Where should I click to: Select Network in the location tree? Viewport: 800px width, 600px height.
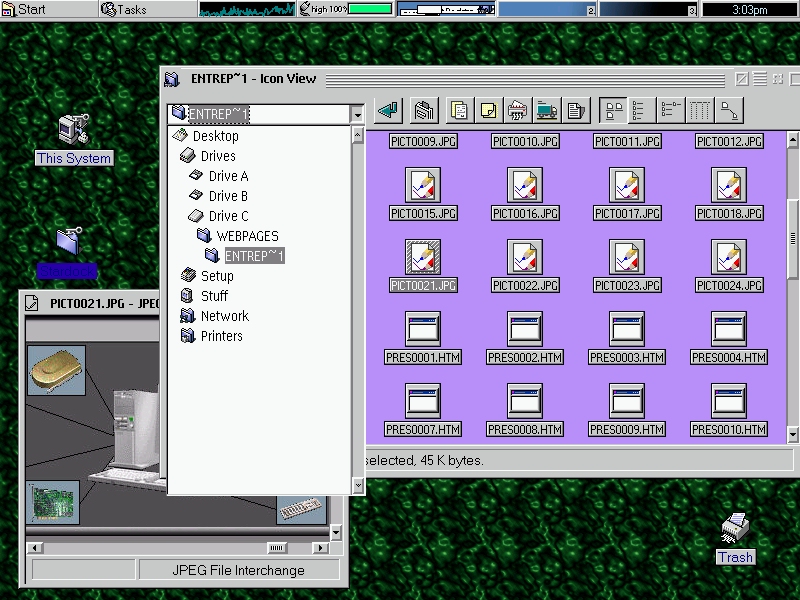[x=215, y=316]
